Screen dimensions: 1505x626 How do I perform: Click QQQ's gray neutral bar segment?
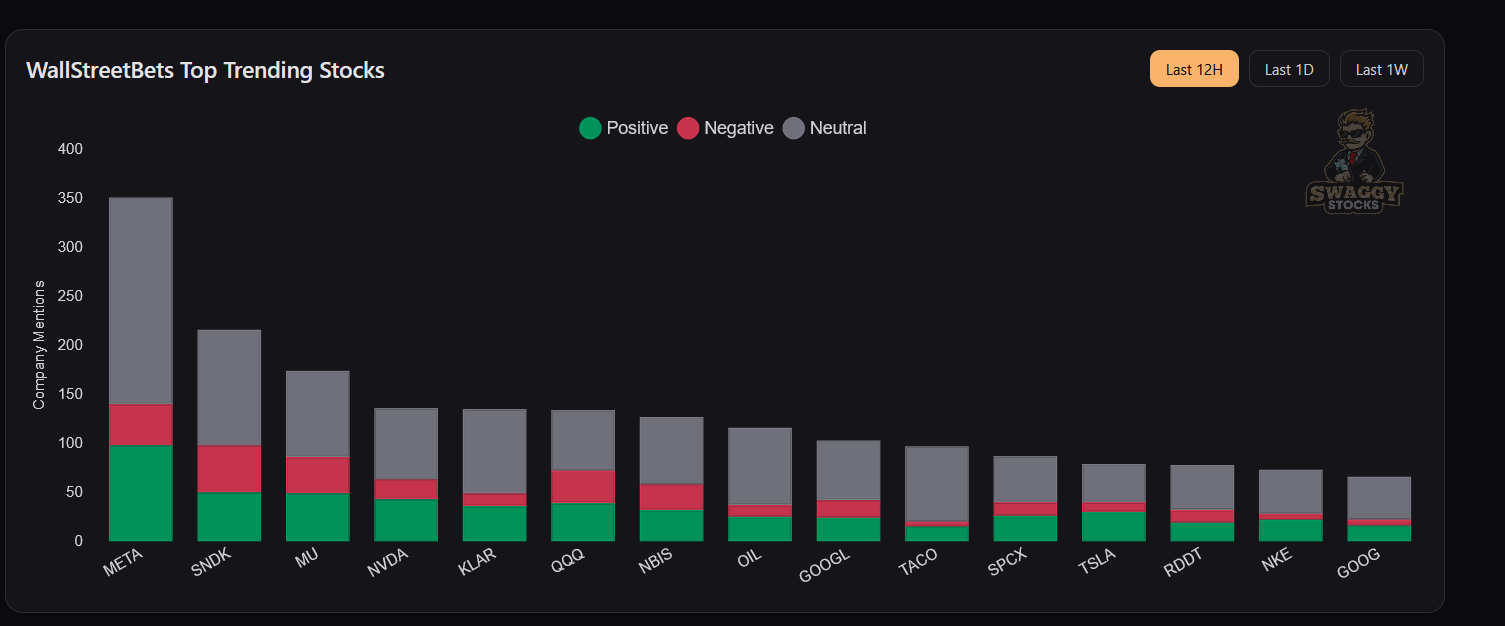583,441
